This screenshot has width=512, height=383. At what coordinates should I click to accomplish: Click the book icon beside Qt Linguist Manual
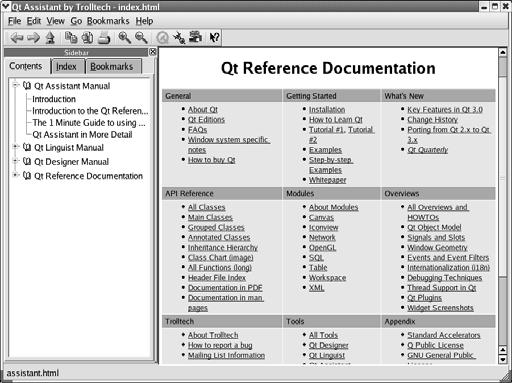click(27, 147)
